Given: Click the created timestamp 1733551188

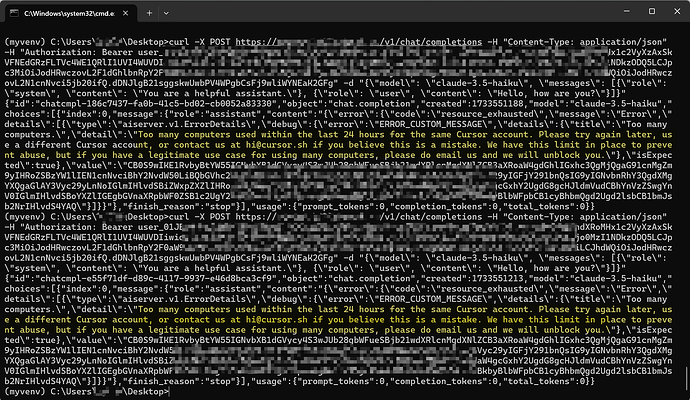Looking at the screenshot, I should (x=497, y=104).
